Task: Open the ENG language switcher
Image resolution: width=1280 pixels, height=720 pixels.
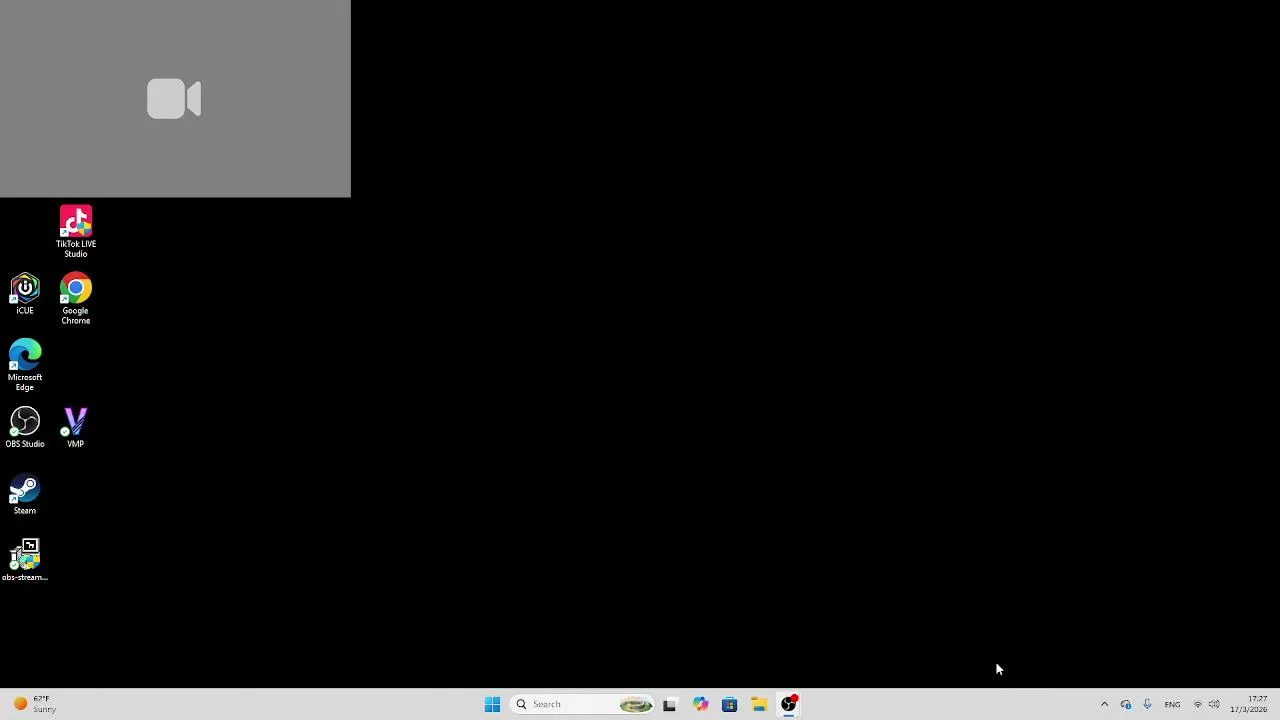Action: (x=1172, y=704)
